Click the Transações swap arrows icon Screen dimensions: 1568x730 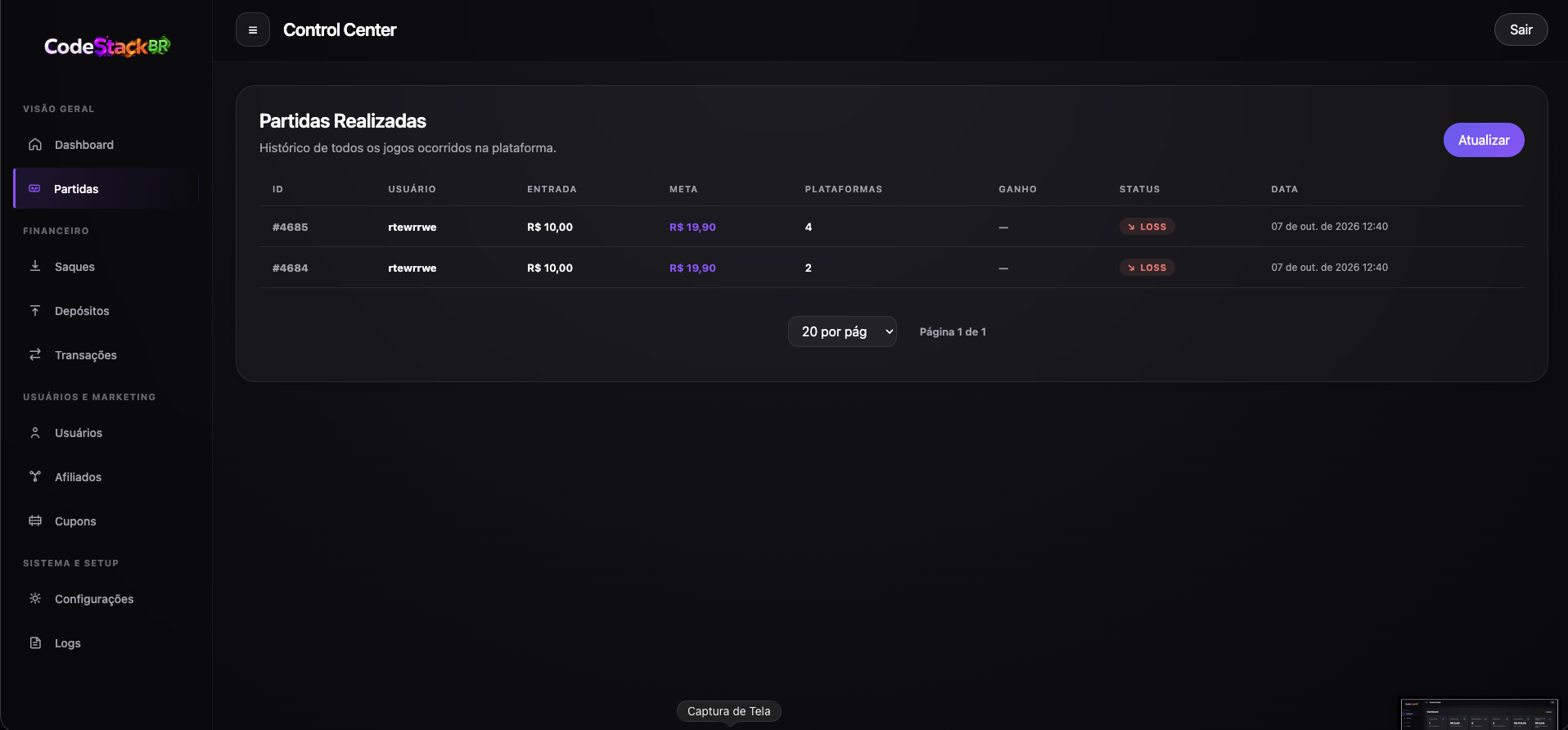coord(35,354)
